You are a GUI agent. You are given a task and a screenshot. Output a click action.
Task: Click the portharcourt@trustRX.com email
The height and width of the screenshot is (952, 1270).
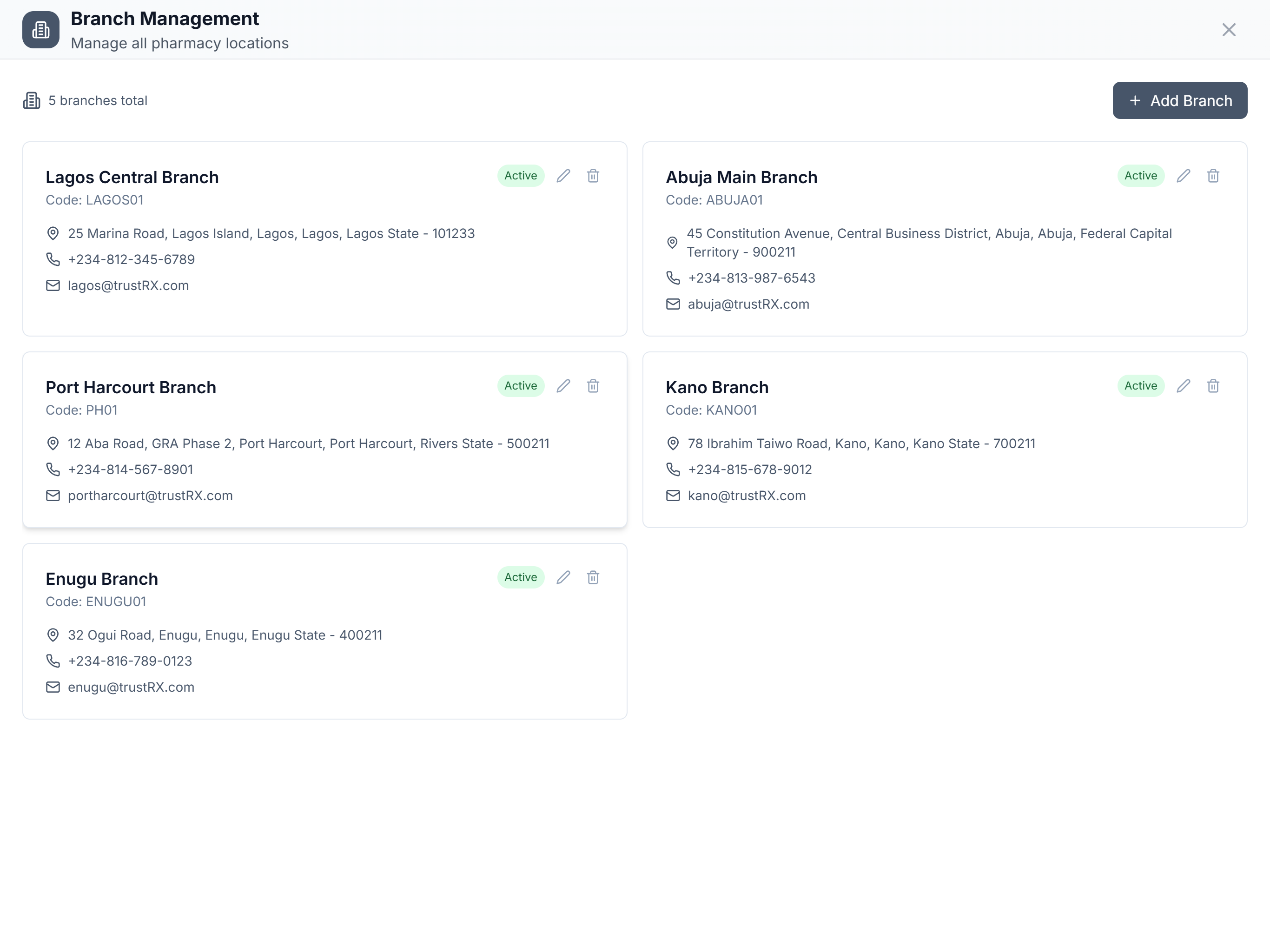pyautogui.click(x=151, y=496)
